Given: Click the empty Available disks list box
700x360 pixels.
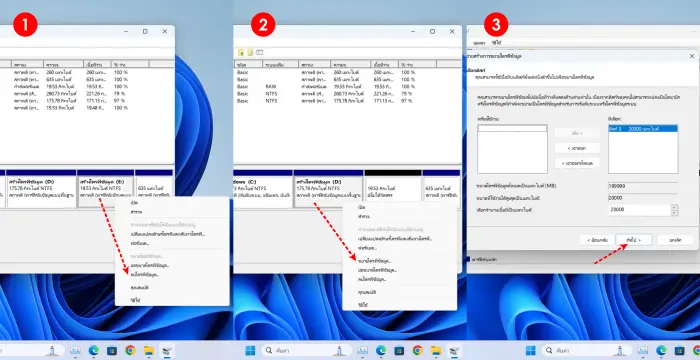Looking at the screenshot, I should coord(512,149).
